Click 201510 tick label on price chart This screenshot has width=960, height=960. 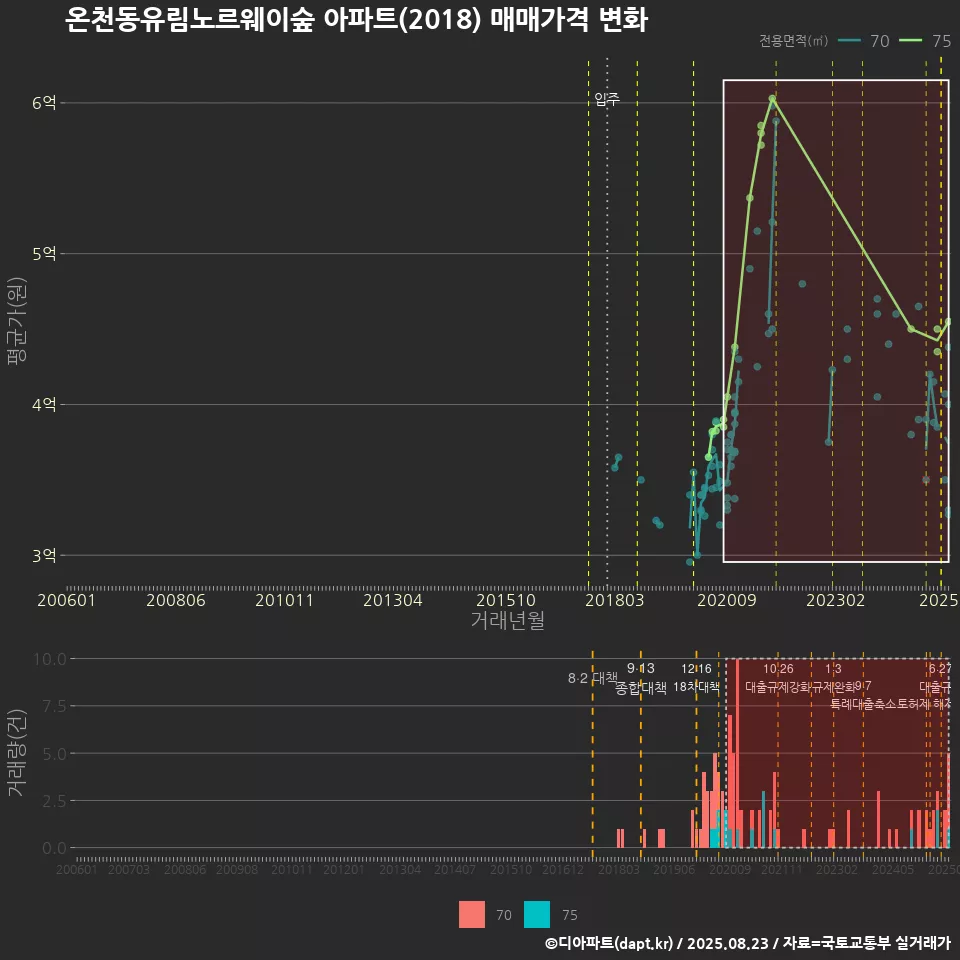pos(506,600)
